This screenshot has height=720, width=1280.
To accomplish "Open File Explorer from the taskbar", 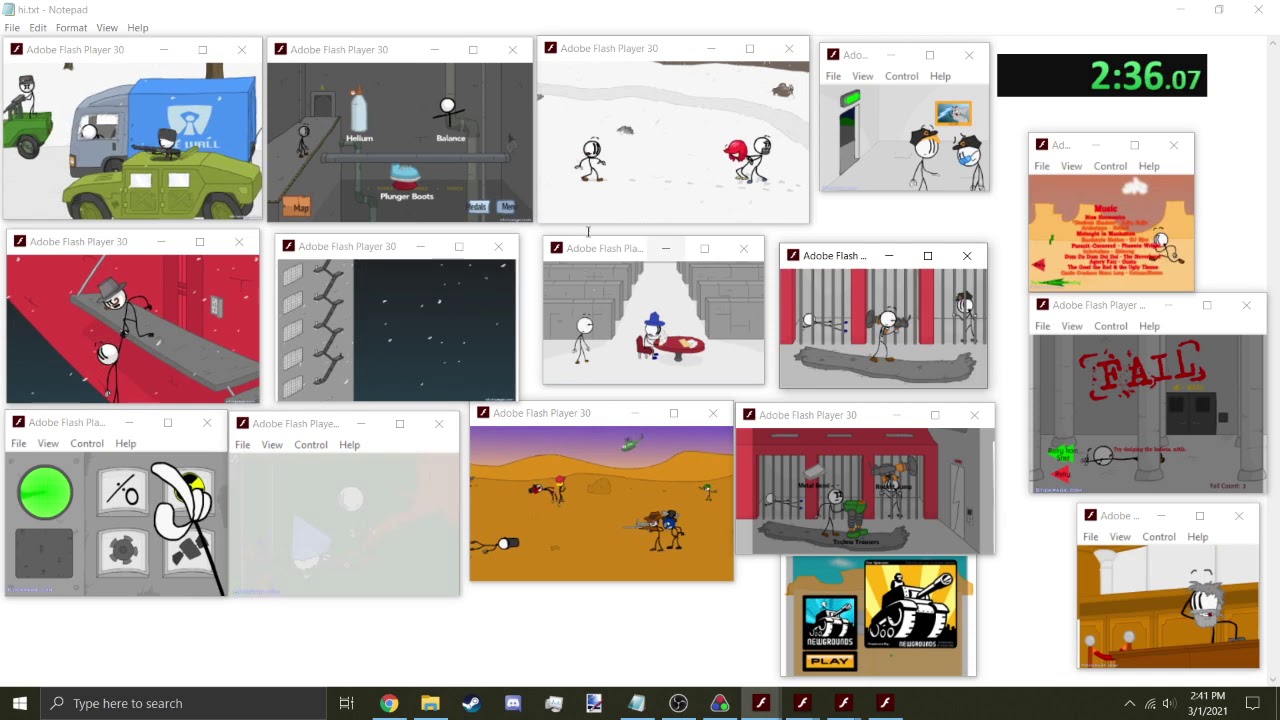I will coord(430,703).
